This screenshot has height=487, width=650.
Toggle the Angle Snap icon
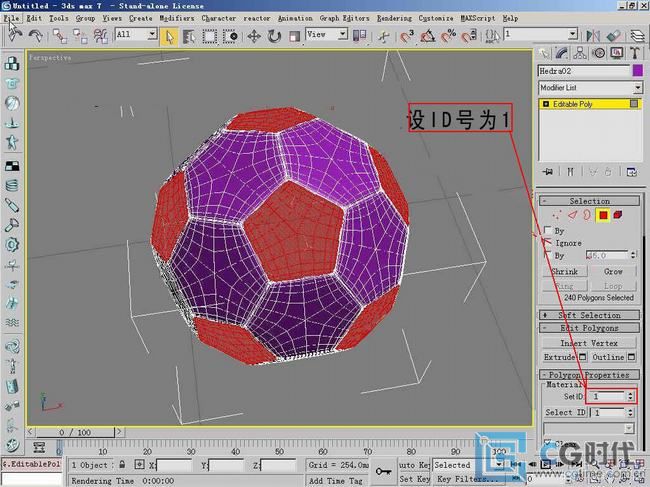click(x=427, y=36)
